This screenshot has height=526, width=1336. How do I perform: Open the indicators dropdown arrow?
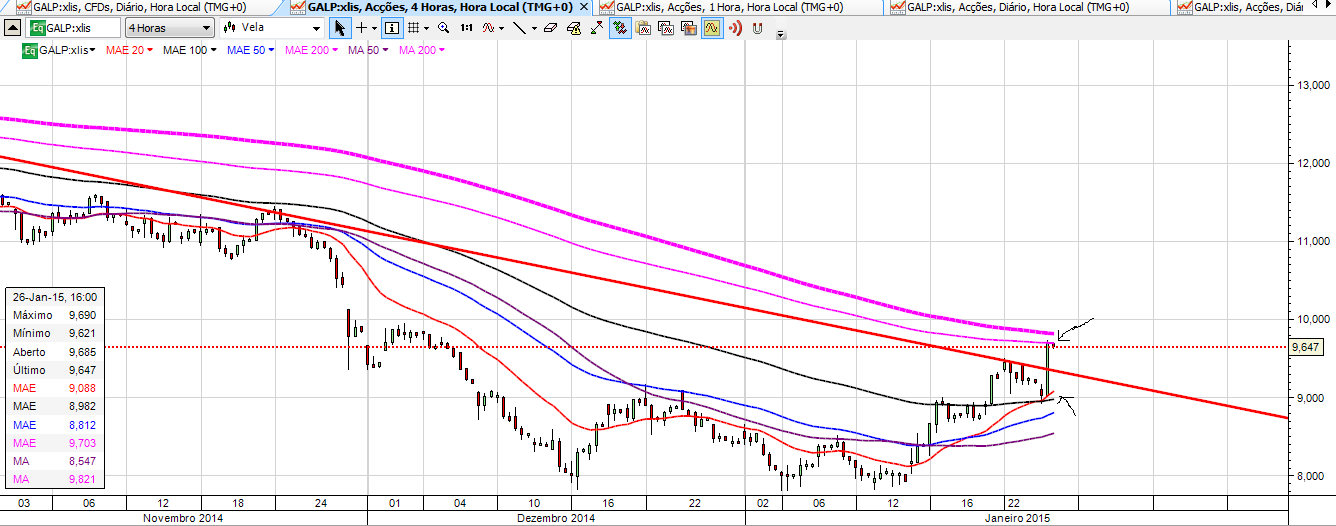pyautogui.click(x=501, y=28)
